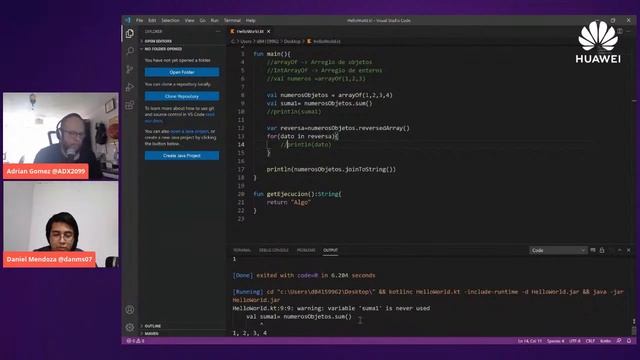This screenshot has height=360, width=640.
Task: Click the reversedArray code line
Action: [338, 128]
